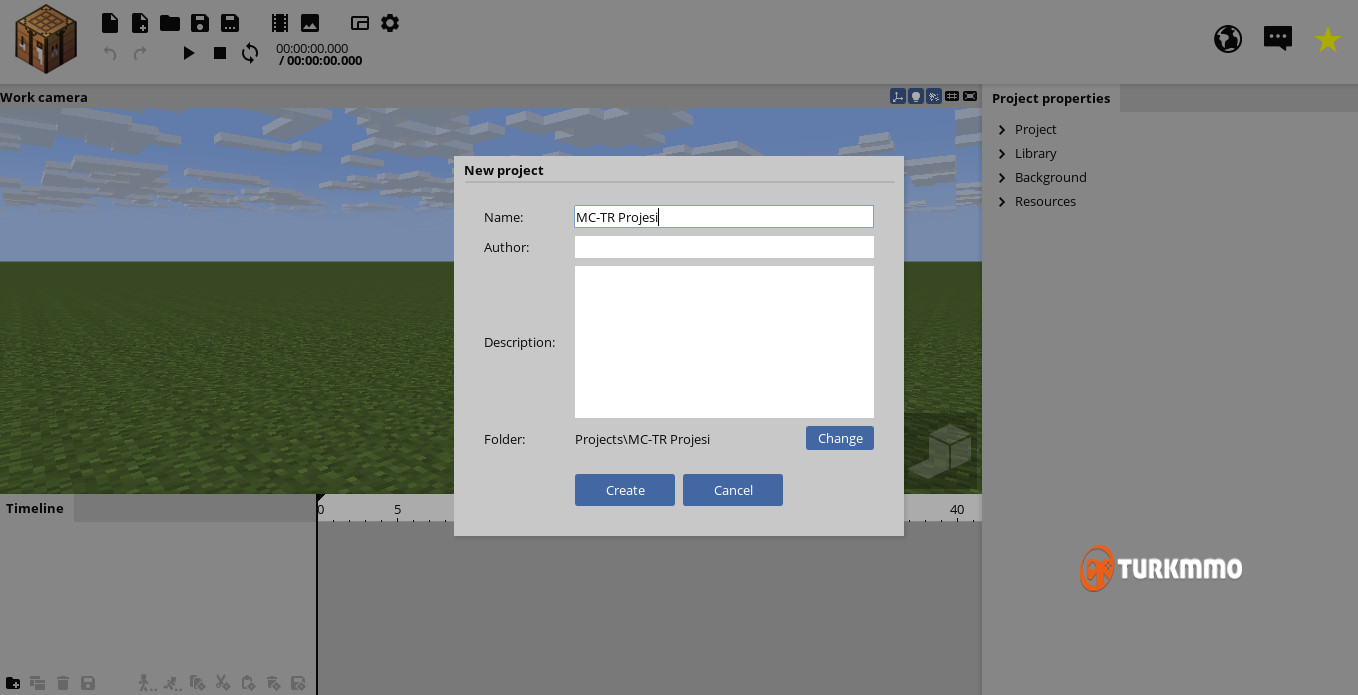Add new timeline folder icon

[x=13, y=683]
